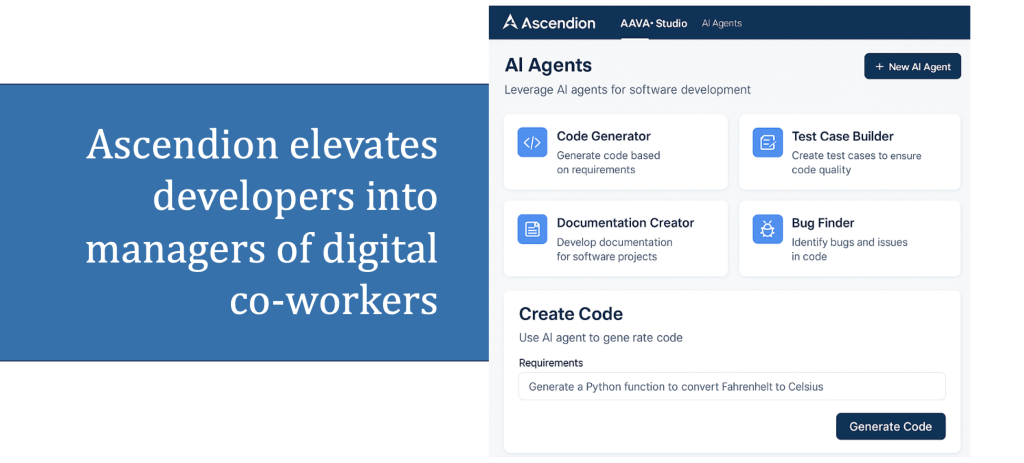Image resolution: width=1024 pixels, height=463 pixels.
Task: Click the 'Bug Finder' card title
Action: tap(823, 223)
